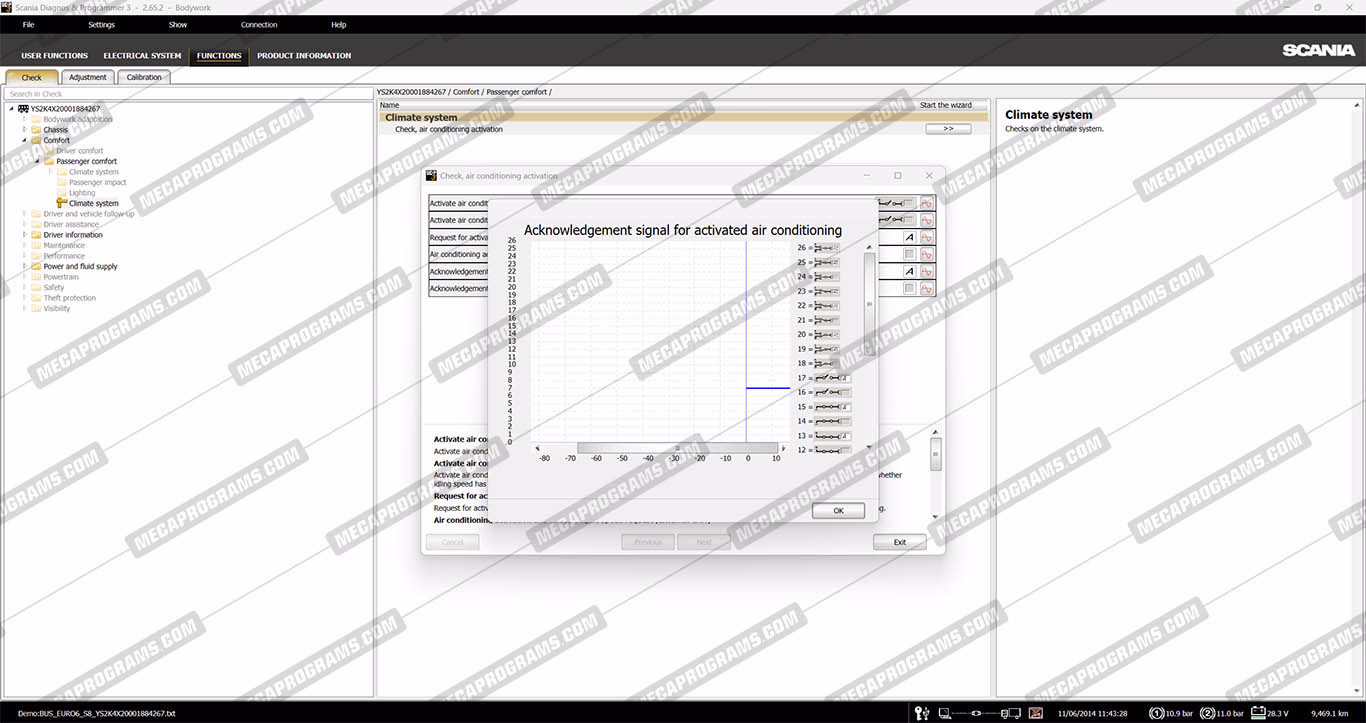1366x723 pixels.
Task: Click graph icon in Air conditioning row
Action: [927, 254]
